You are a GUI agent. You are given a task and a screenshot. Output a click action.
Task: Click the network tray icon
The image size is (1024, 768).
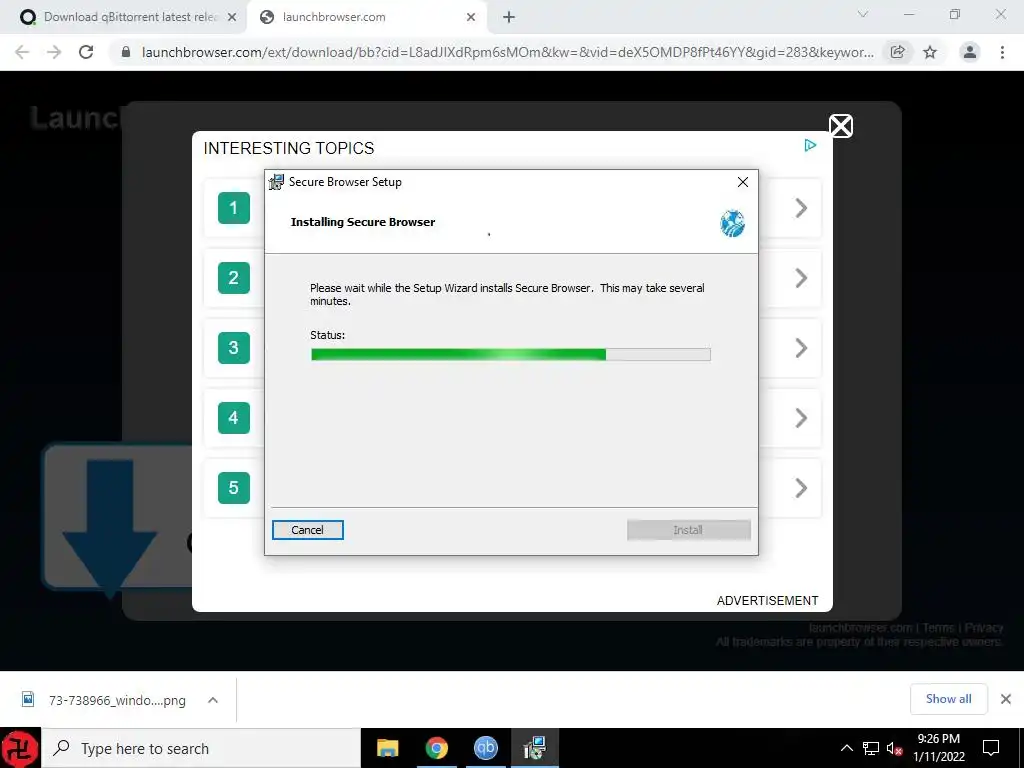871,748
